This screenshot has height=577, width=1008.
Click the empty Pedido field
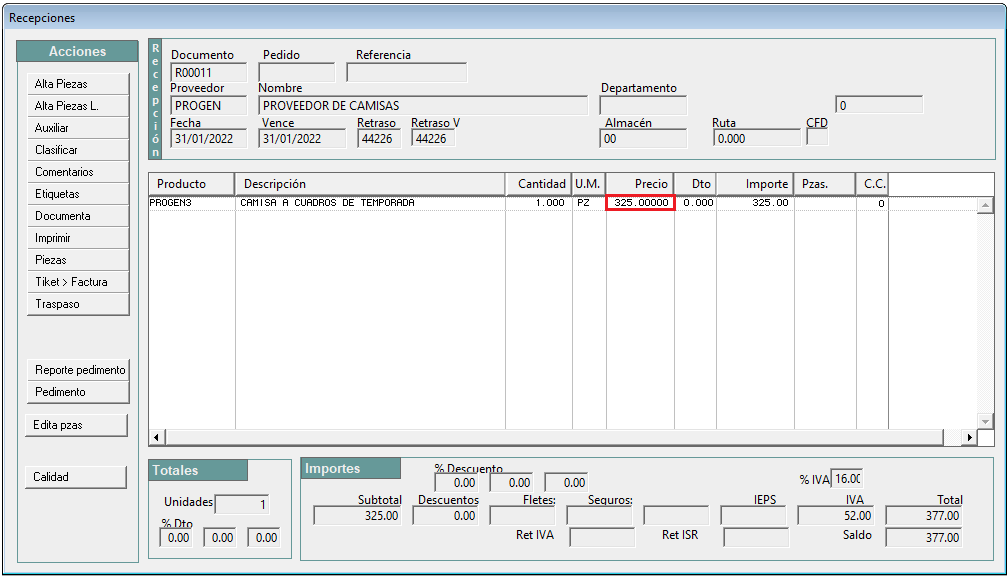tap(297, 73)
